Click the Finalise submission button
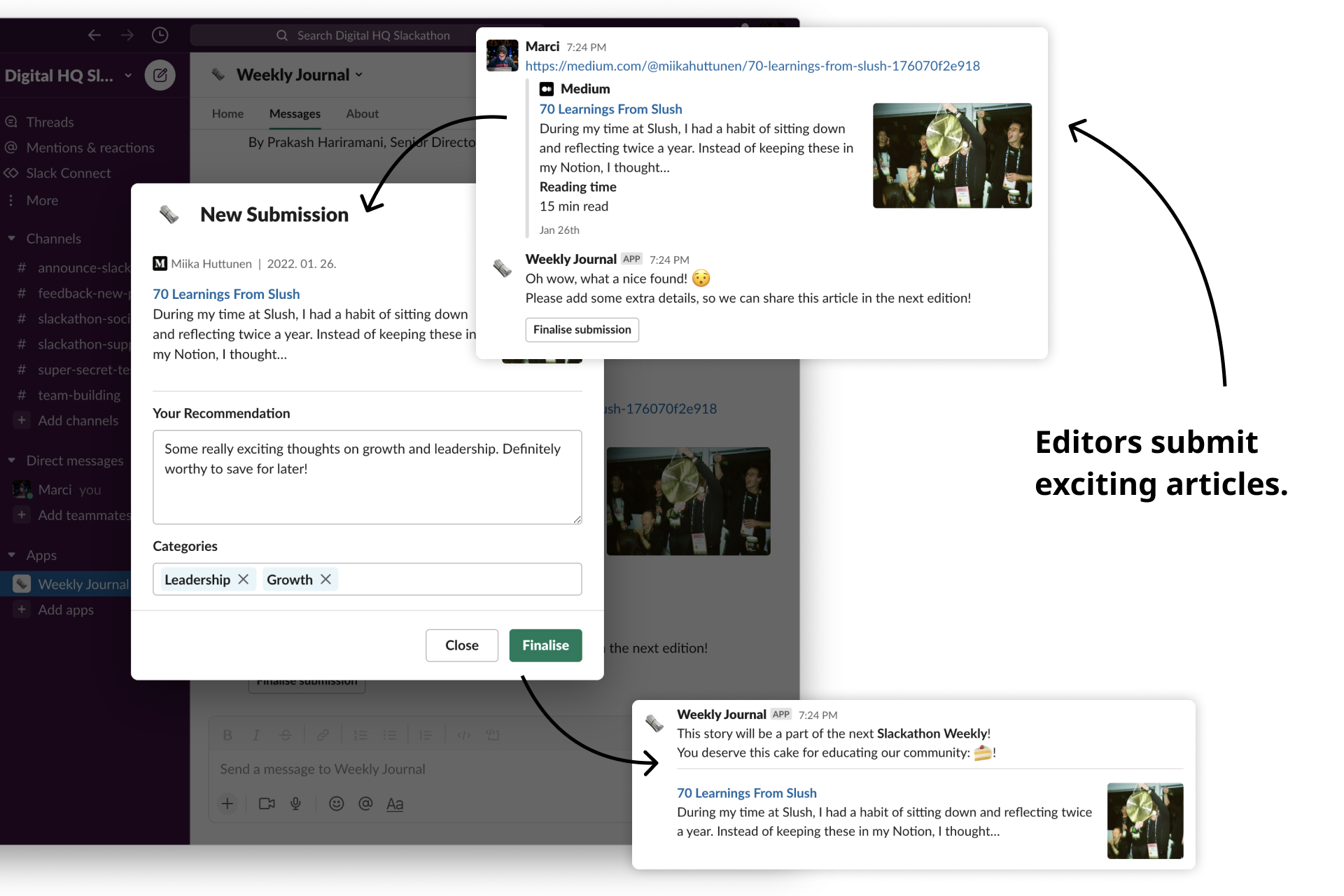This screenshot has height=896, width=1344. [x=582, y=330]
